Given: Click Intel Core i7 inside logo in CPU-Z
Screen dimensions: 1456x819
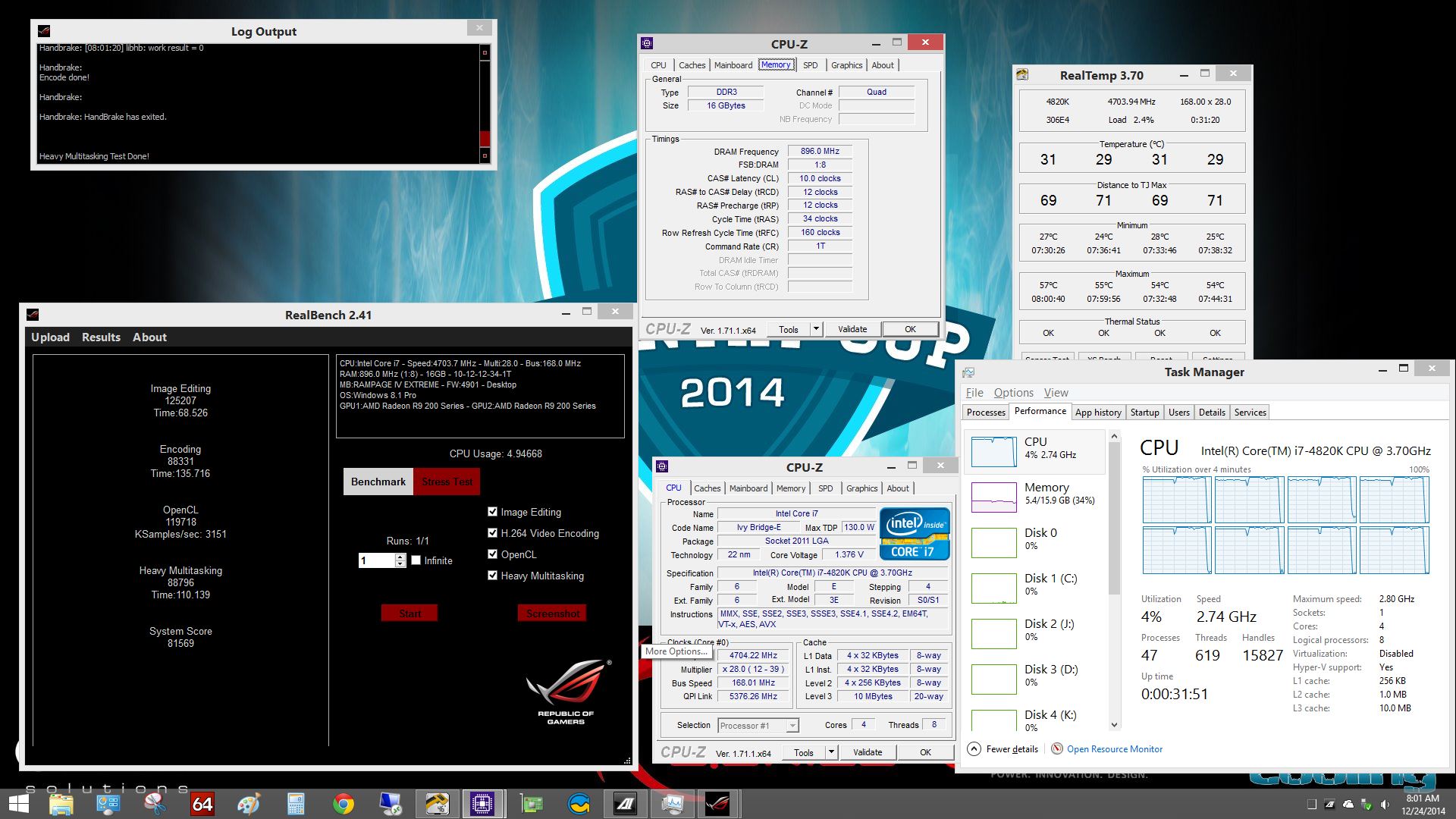Looking at the screenshot, I should pos(915,533).
